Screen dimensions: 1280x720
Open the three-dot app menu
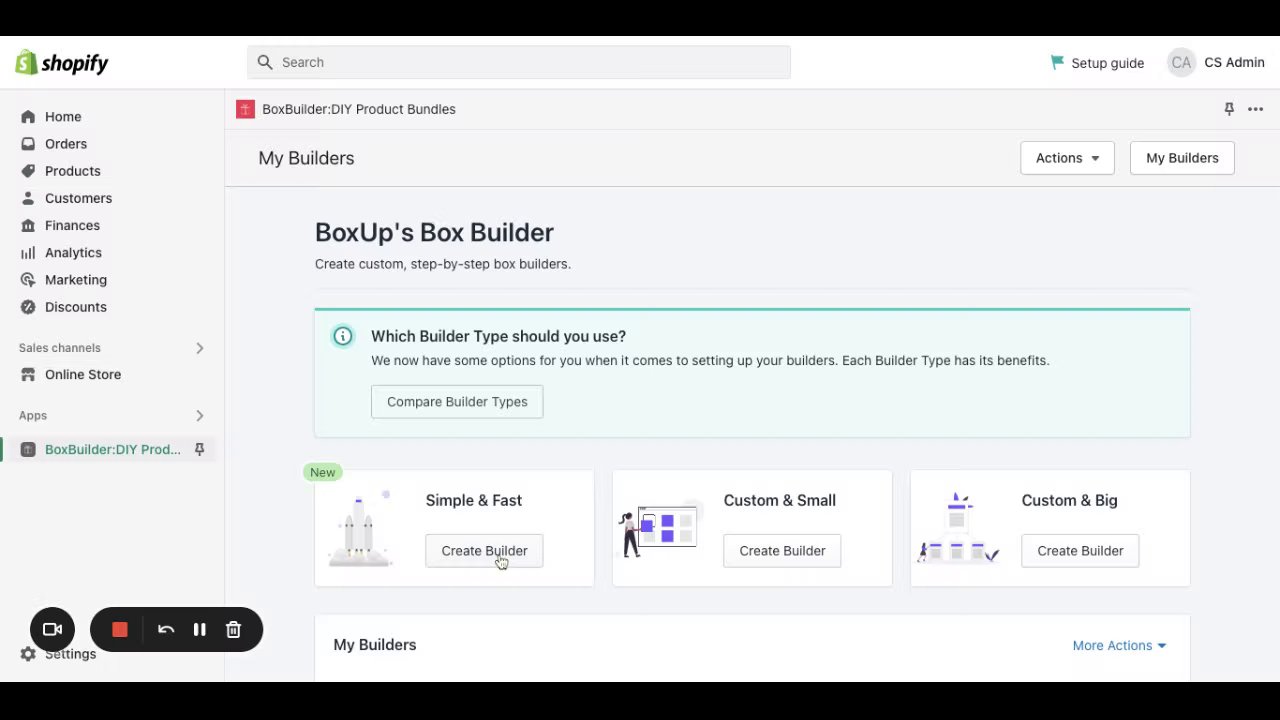tap(1255, 109)
